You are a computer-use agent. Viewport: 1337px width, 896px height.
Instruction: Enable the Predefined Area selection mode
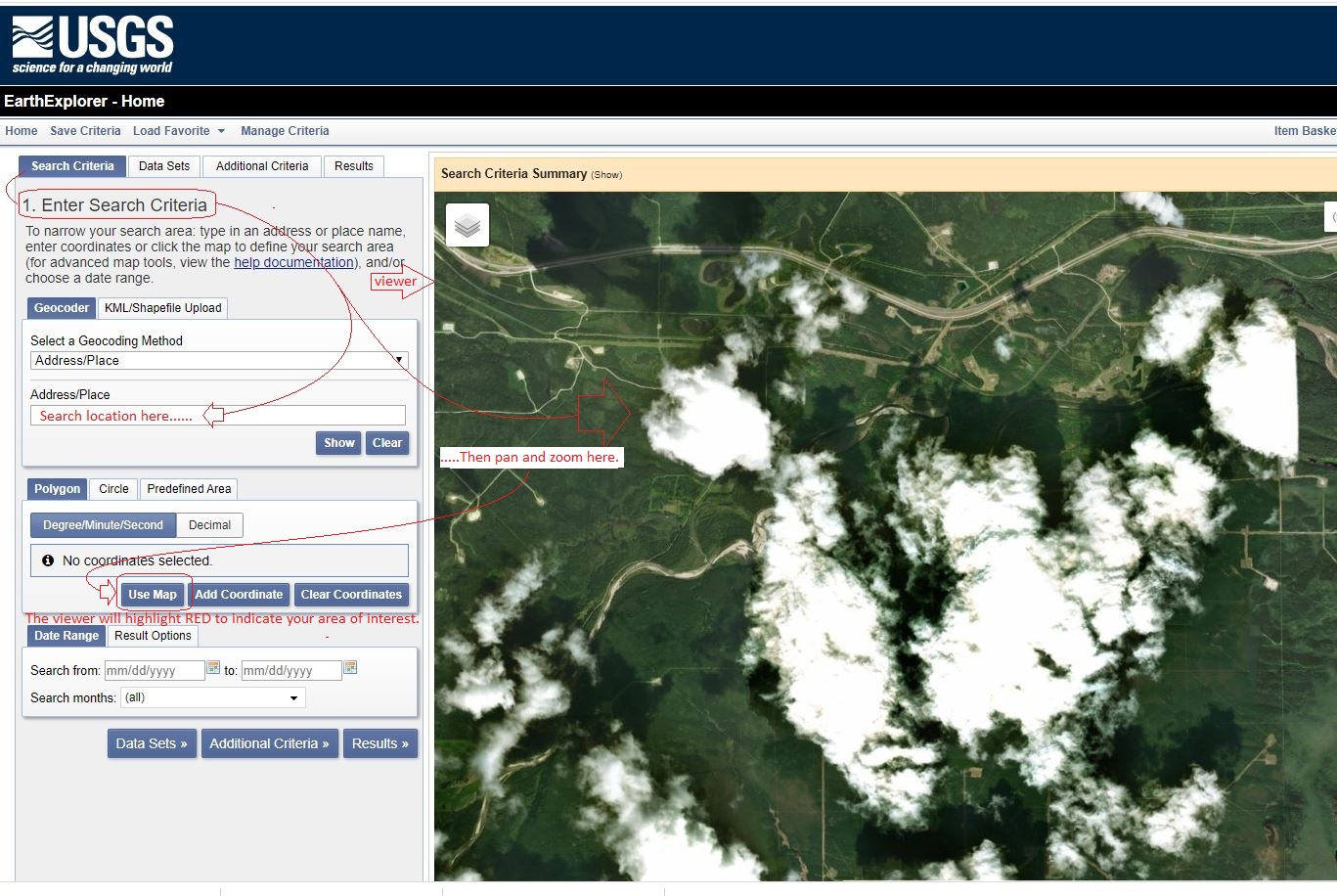[x=188, y=488]
